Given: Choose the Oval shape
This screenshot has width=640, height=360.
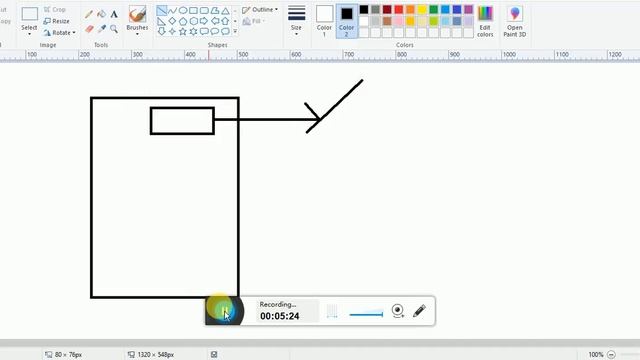Looking at the screenshot, I should [x=183, y=11].
